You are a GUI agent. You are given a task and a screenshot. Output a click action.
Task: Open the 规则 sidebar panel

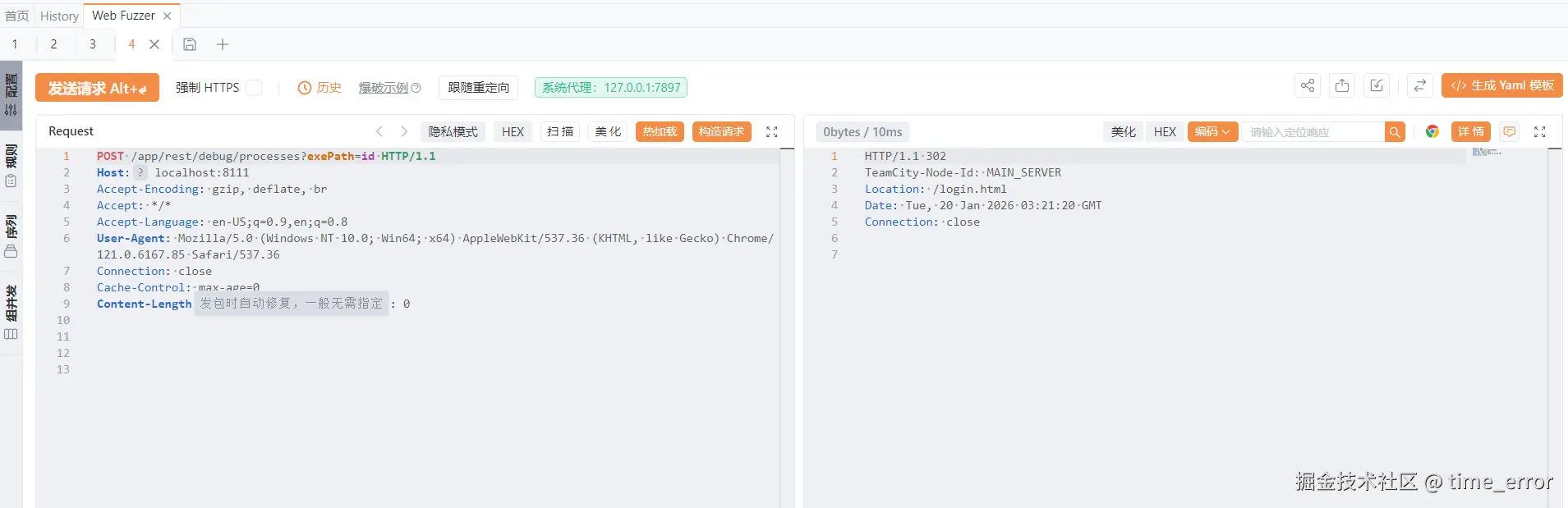(11, 166)
